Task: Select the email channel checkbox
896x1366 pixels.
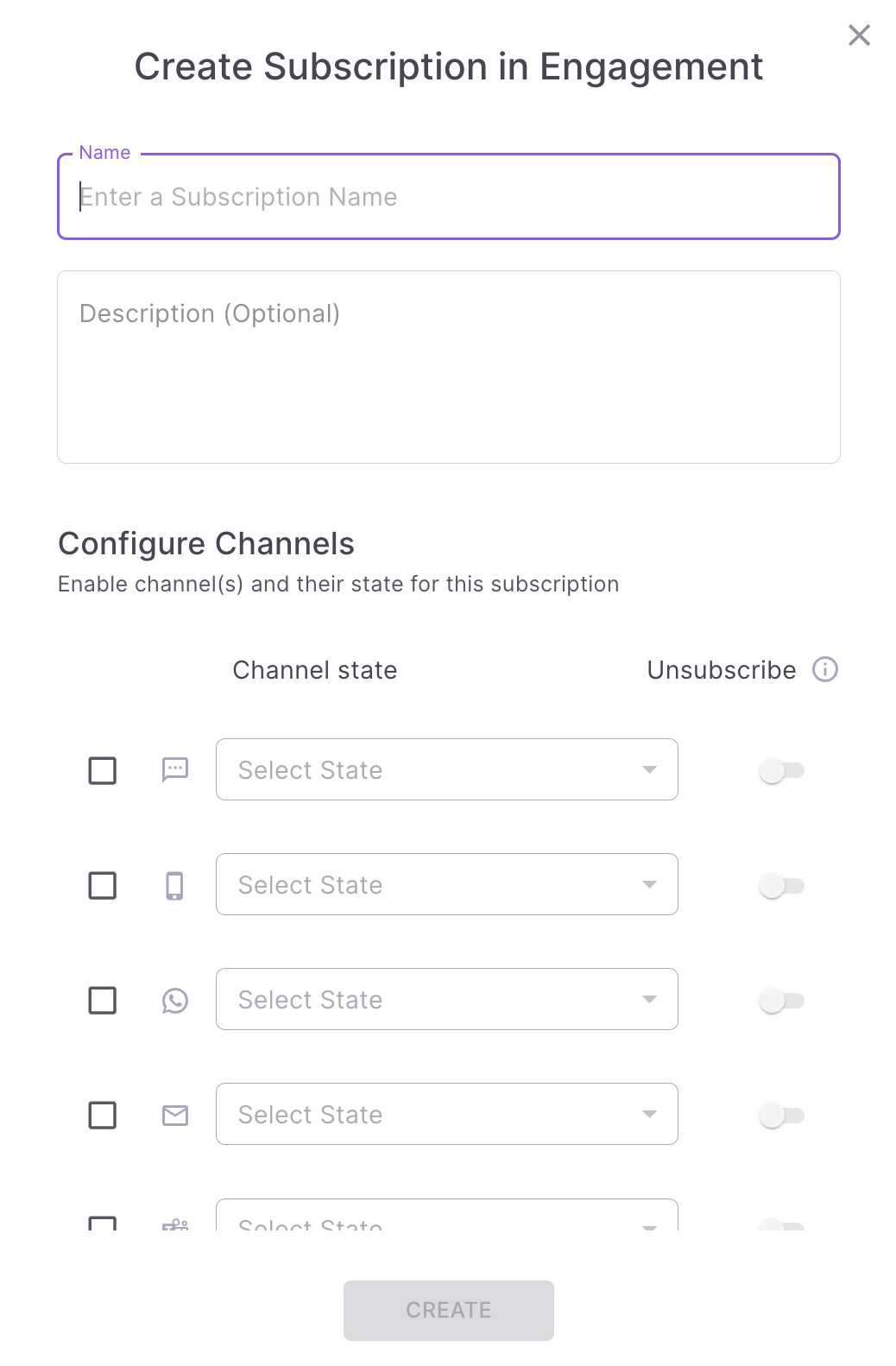Action: coord(103,1115)
